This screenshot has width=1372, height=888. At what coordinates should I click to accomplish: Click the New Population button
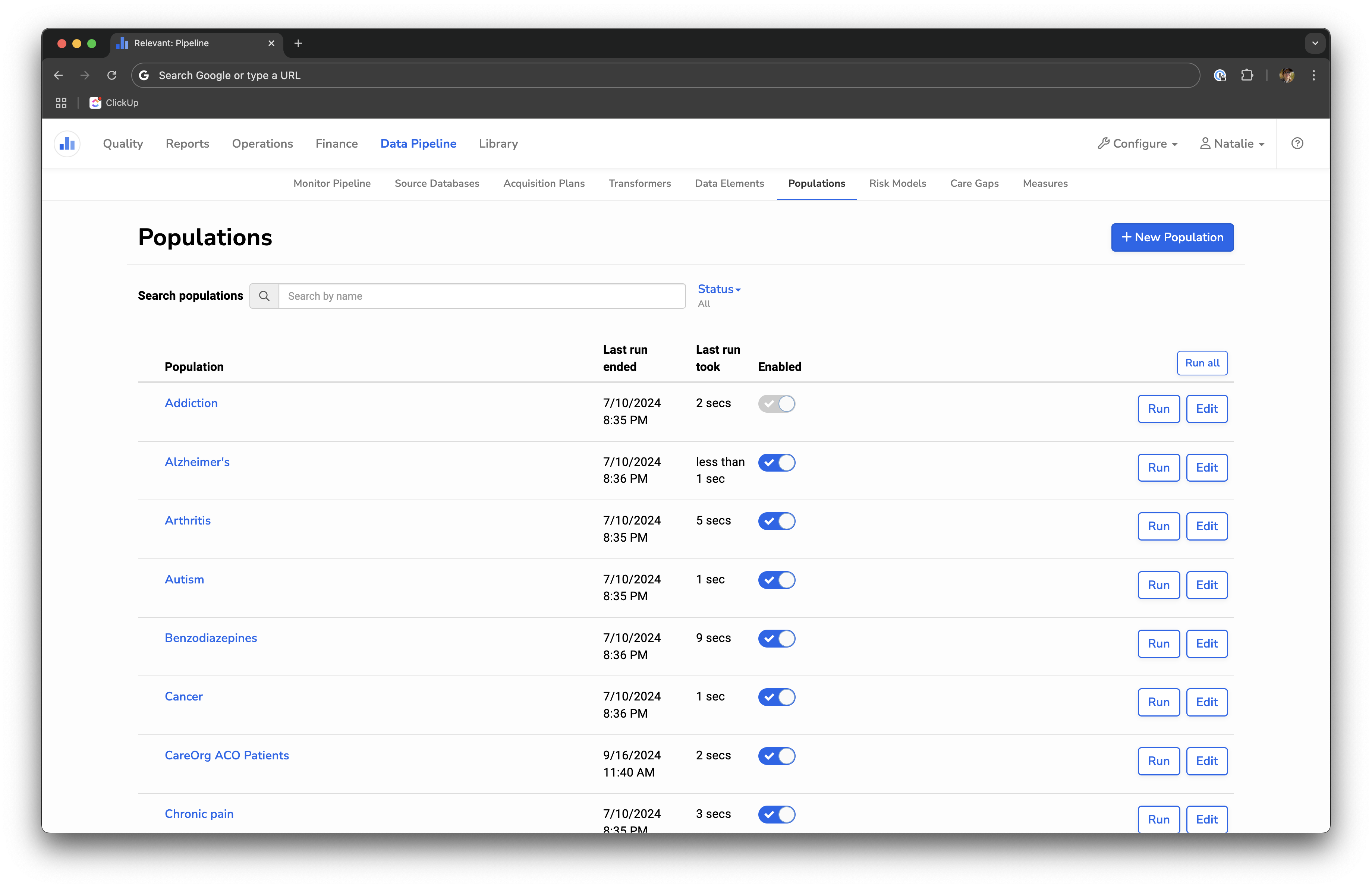pyautogui.click(x=1172, y=237)
